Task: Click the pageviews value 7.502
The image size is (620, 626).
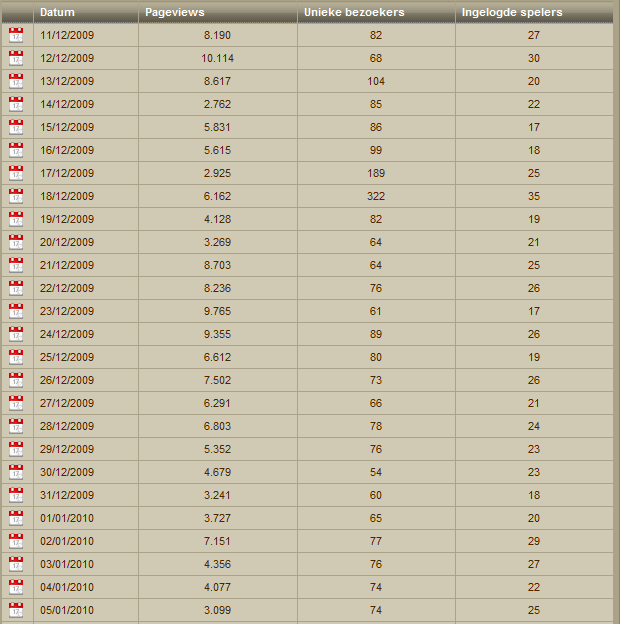Action: click(x=218, y=380)
